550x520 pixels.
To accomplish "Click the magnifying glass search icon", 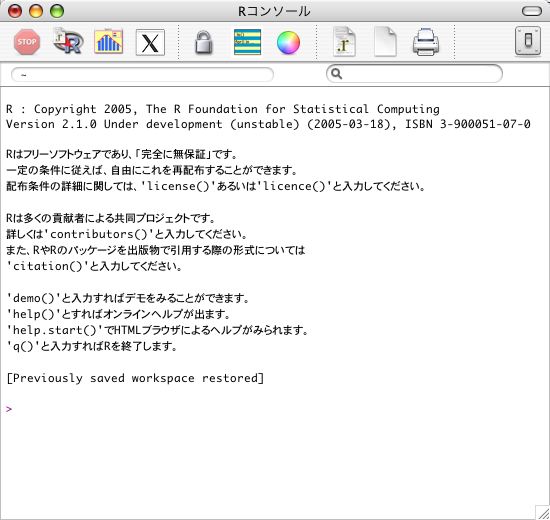I will [x=336, y=74].
